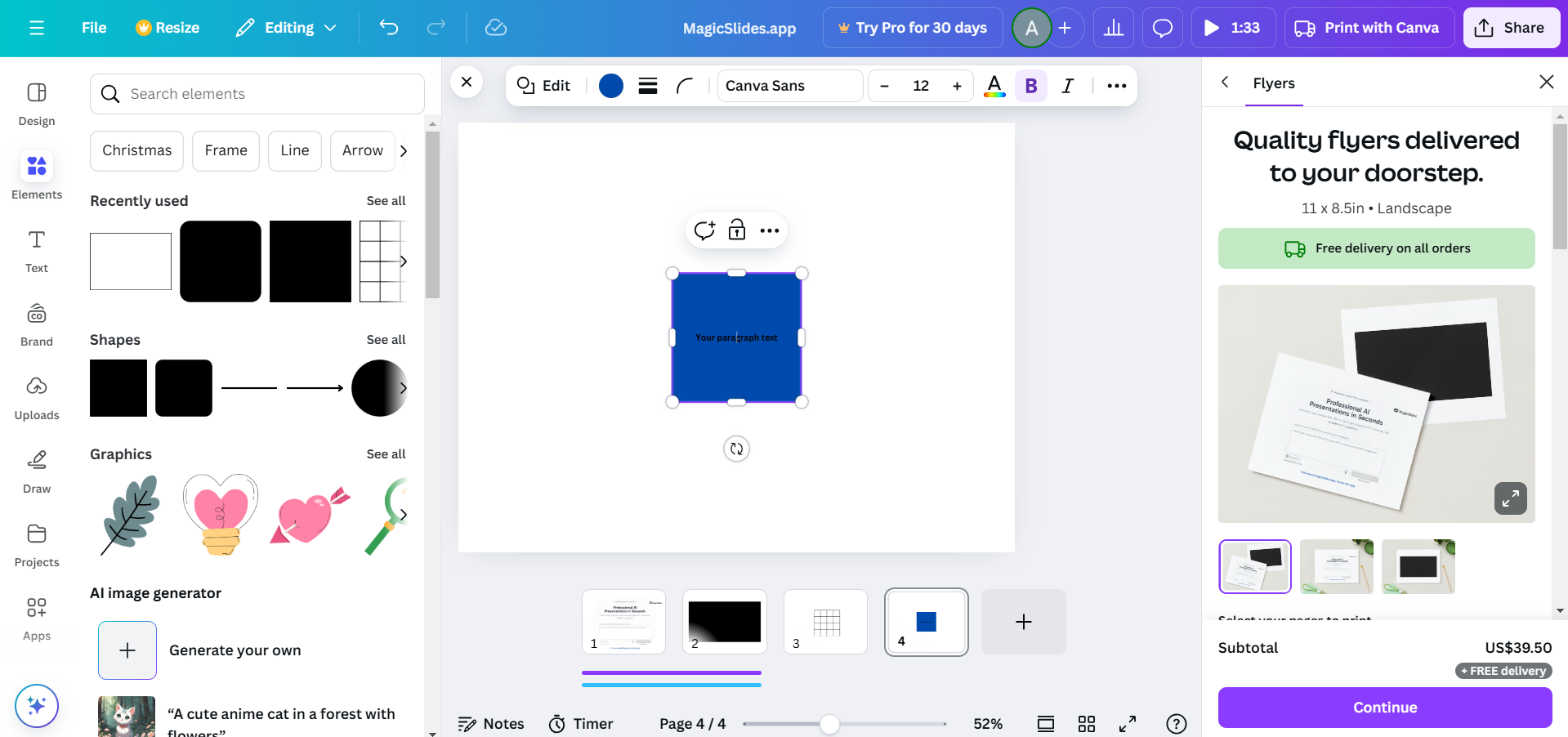Open the corner rounding tool
Image resolution: width=1568 pixels, height=737 pixels.
[685, 86]
